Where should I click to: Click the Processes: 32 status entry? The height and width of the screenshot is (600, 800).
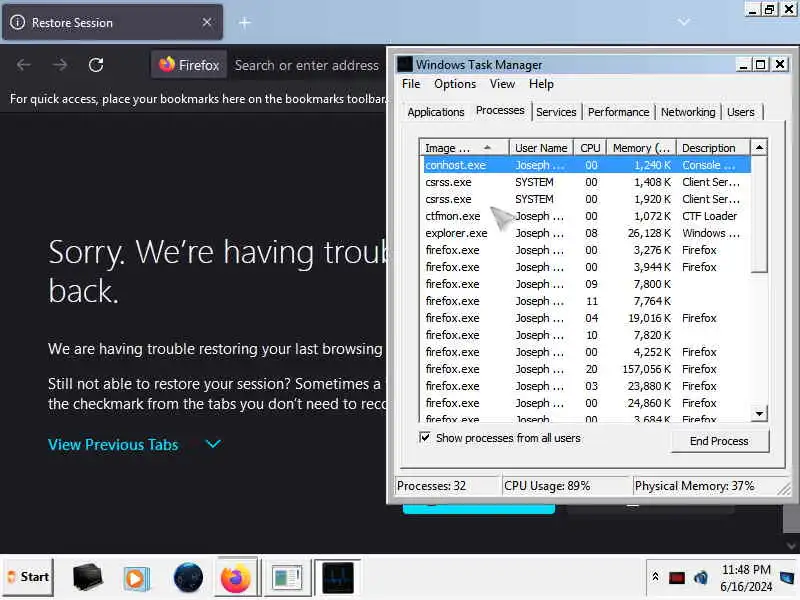coord(447,486)
